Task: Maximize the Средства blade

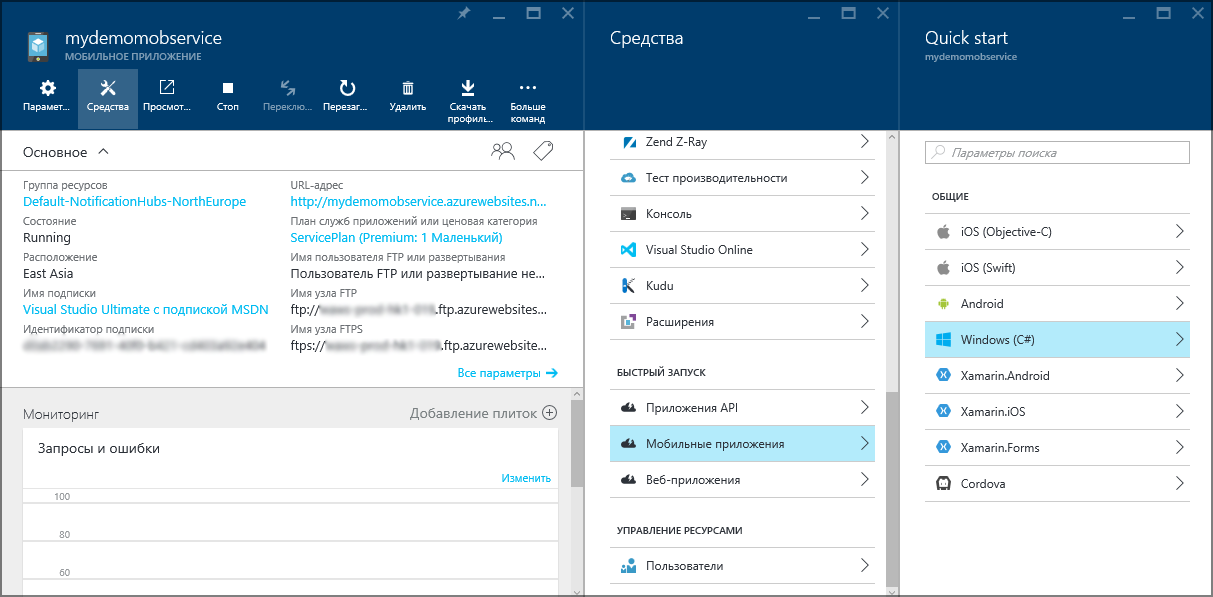Action: pos(848,13)
